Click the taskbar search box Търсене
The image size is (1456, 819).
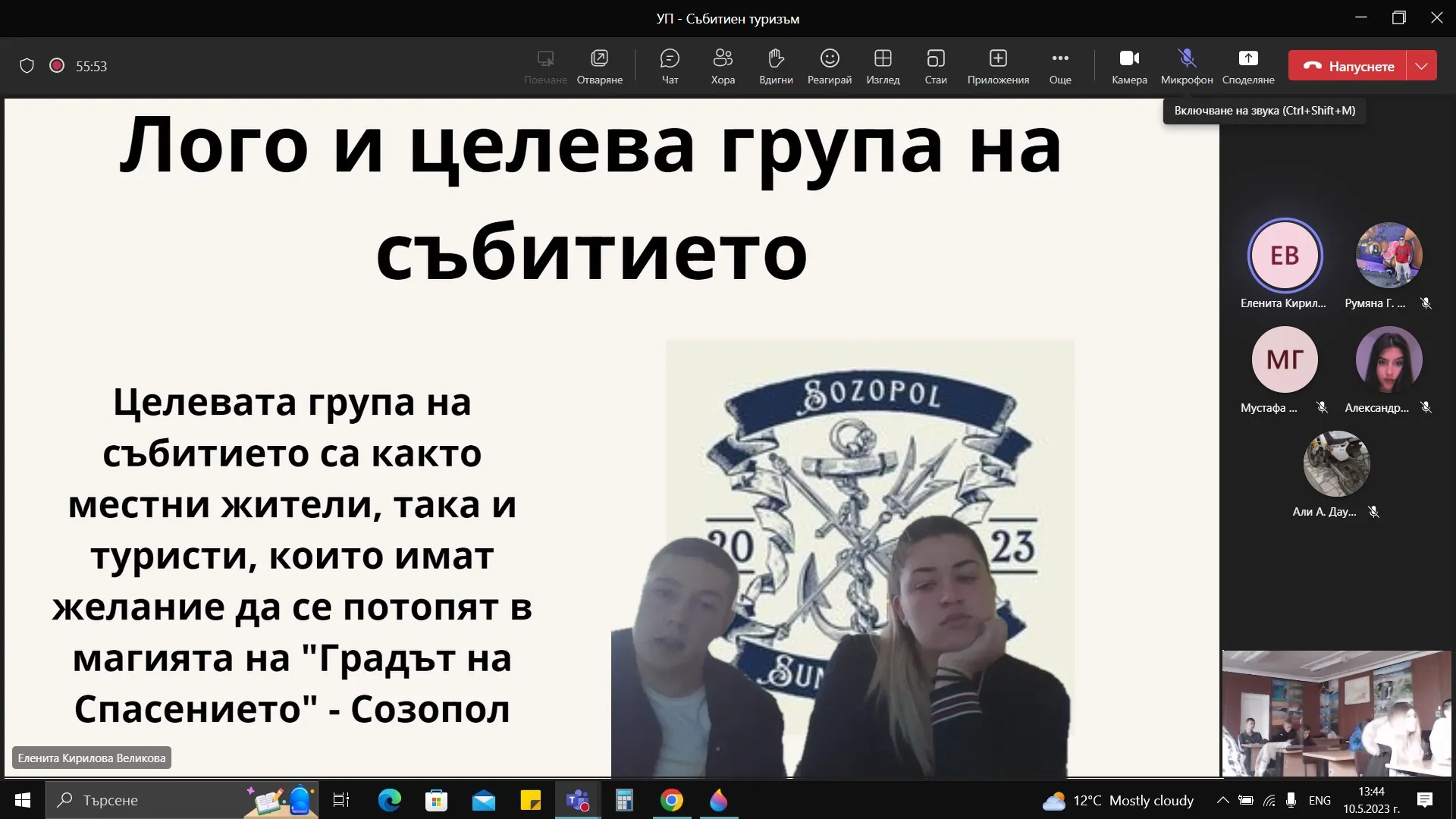182,800
